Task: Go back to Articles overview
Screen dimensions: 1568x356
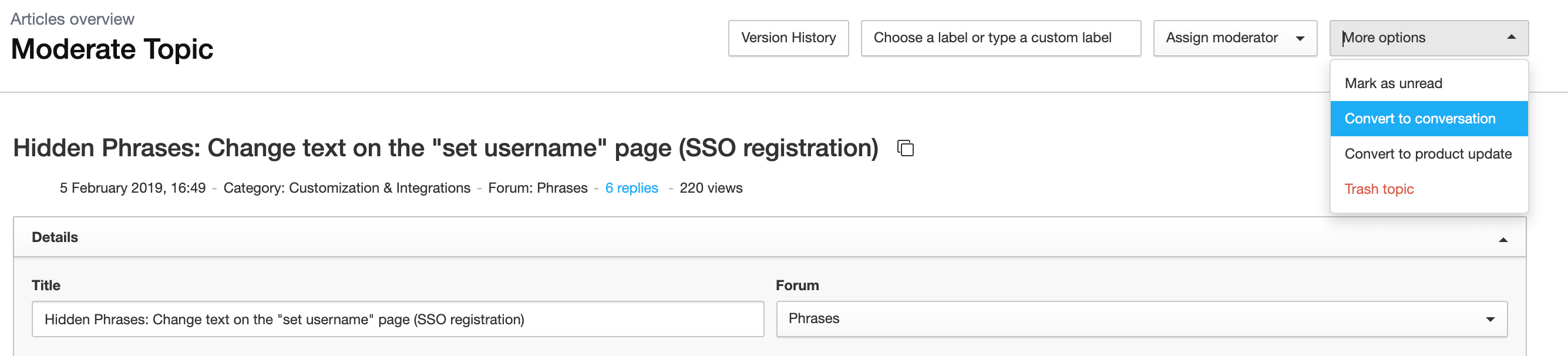Action: (72, 19)
